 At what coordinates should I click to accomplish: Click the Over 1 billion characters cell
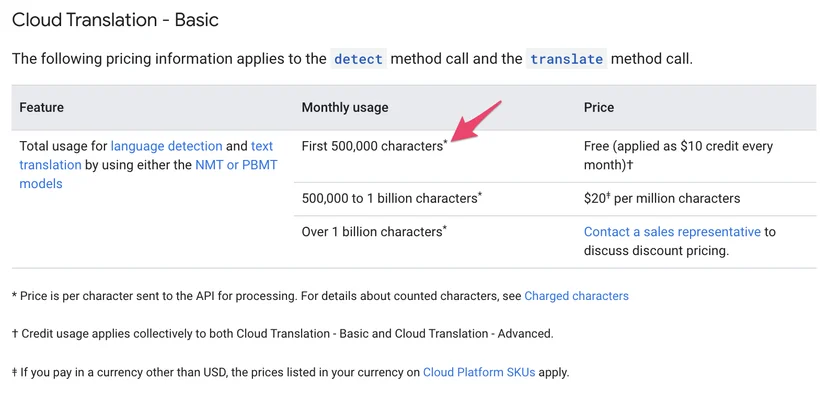(x=374, y=232)
